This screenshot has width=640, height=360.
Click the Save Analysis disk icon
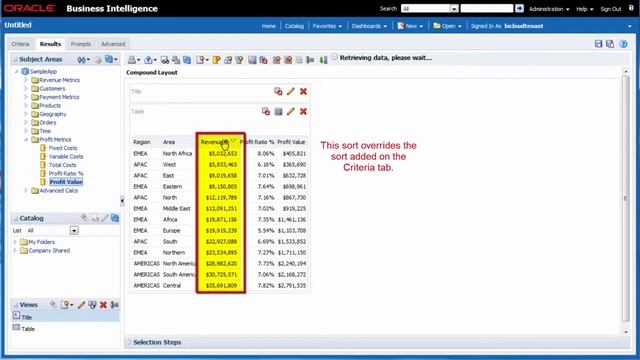[598, 44]
